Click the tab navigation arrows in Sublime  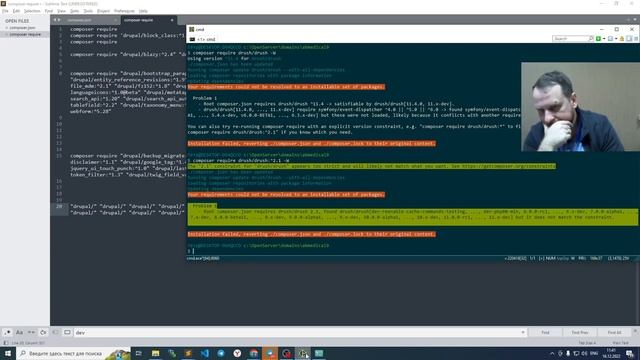point(57,20)
